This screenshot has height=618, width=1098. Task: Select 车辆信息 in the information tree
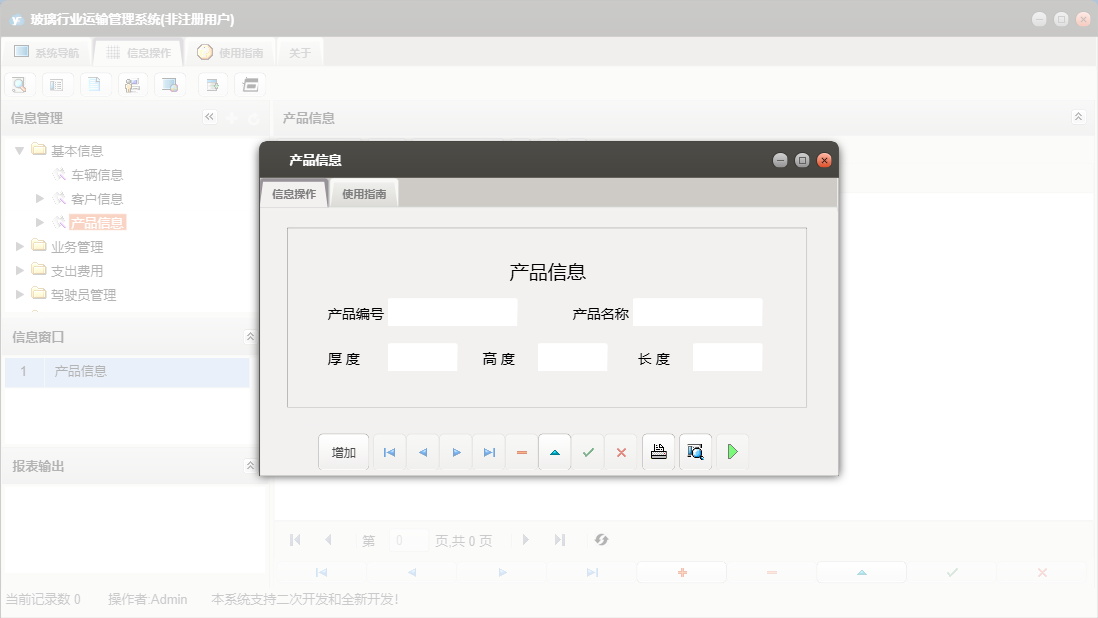pyautogui.click(x=97, y=174)
